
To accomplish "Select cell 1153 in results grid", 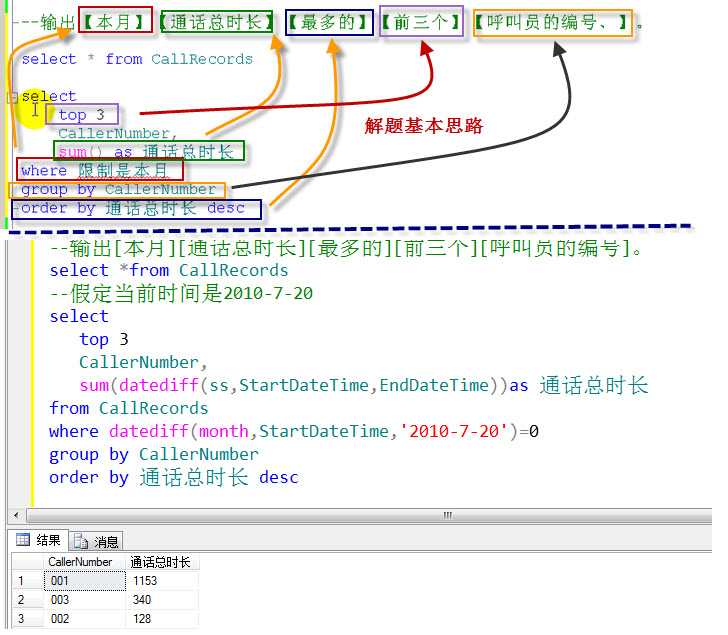I will click(x=162, y=581).
